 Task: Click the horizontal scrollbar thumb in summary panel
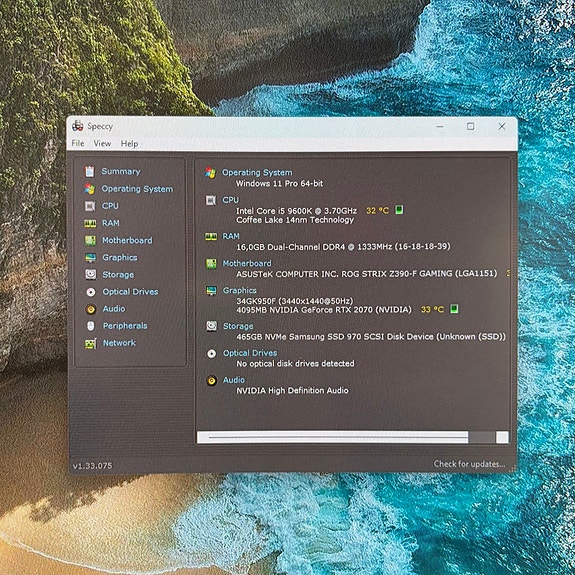[x=333, y=437]
